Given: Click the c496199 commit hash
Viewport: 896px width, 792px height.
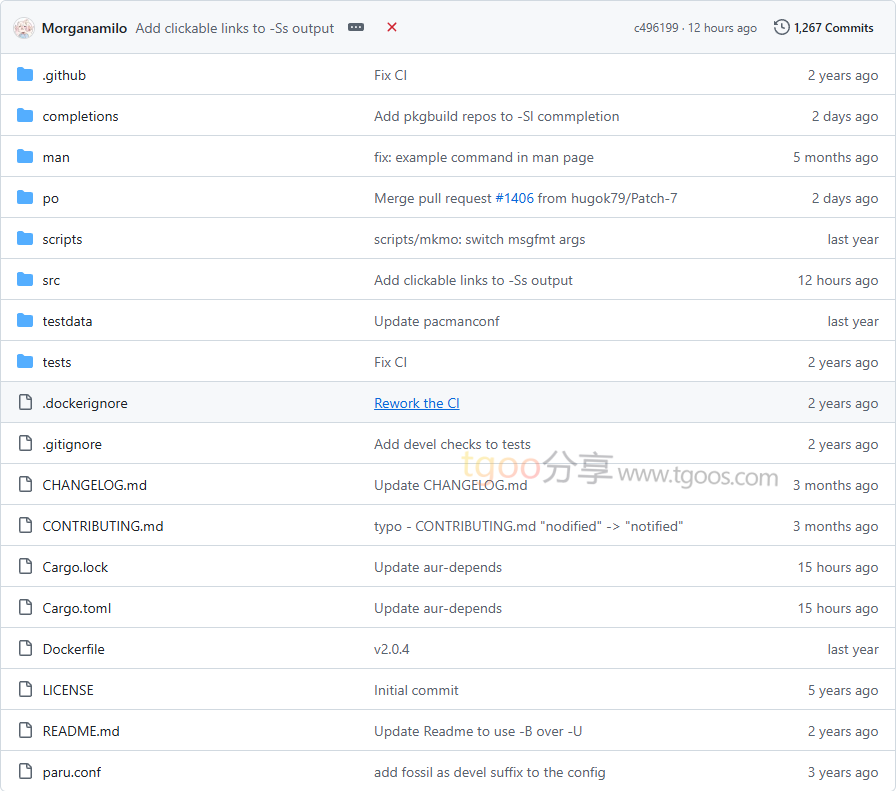Looking at the screenshot, I should pos(656,28).
